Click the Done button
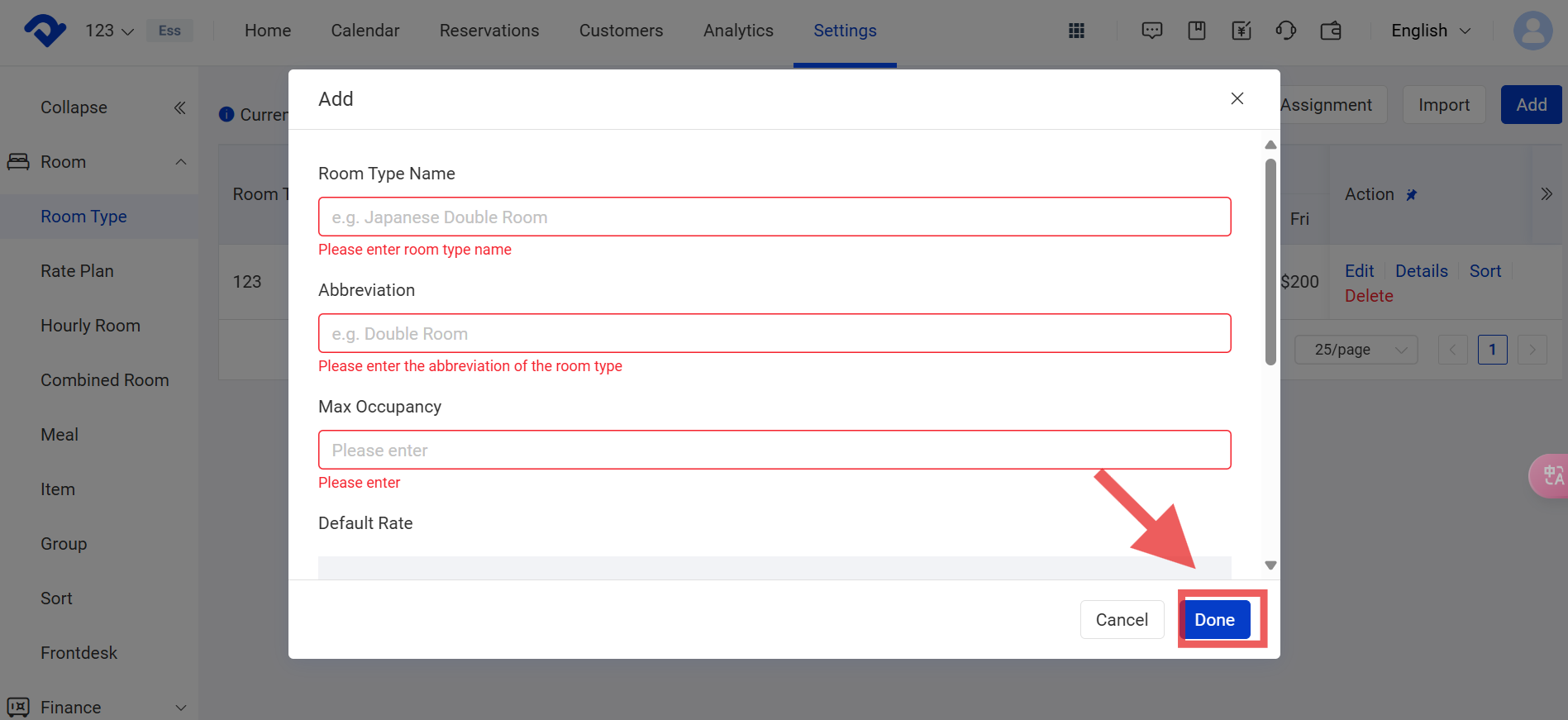 (x=1214, y=619)
